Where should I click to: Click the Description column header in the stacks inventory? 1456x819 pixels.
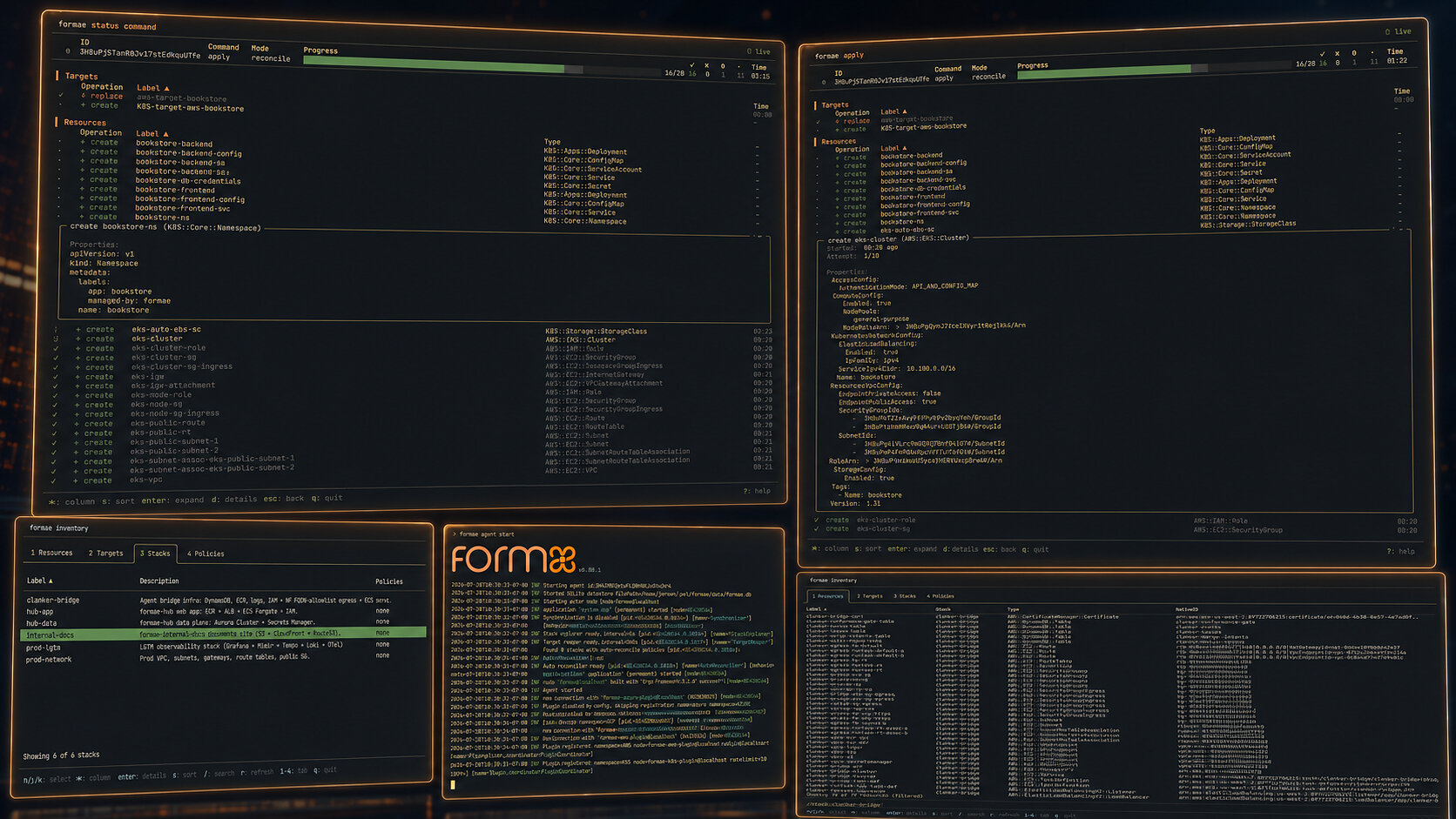(159, 581)
